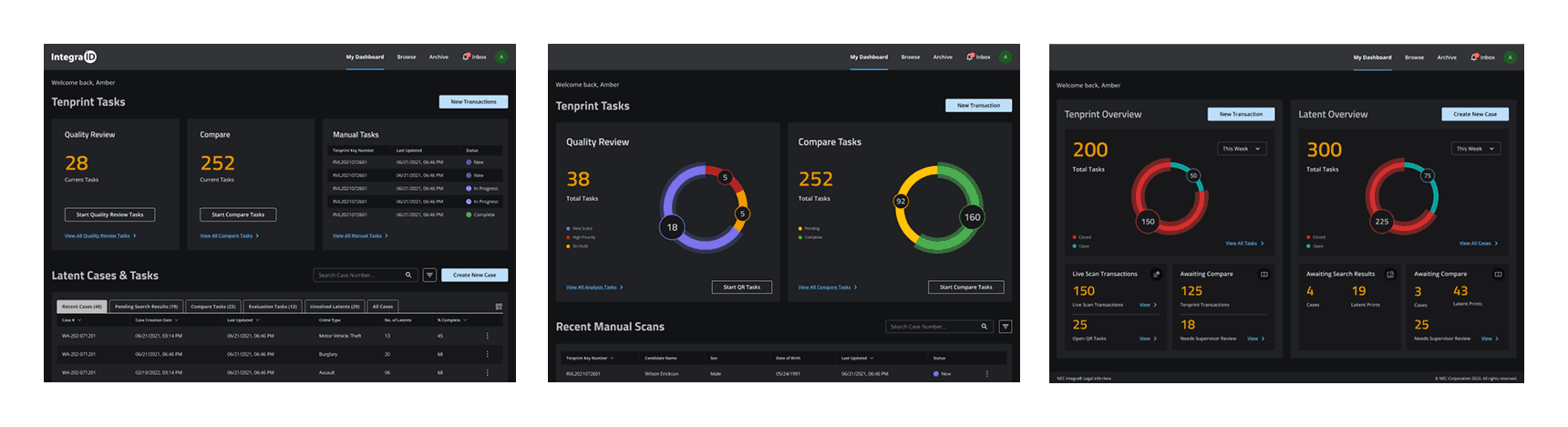Click Start Quality Review Tasks button
This screenshot has width=1568, height=427.
(109, 214)
